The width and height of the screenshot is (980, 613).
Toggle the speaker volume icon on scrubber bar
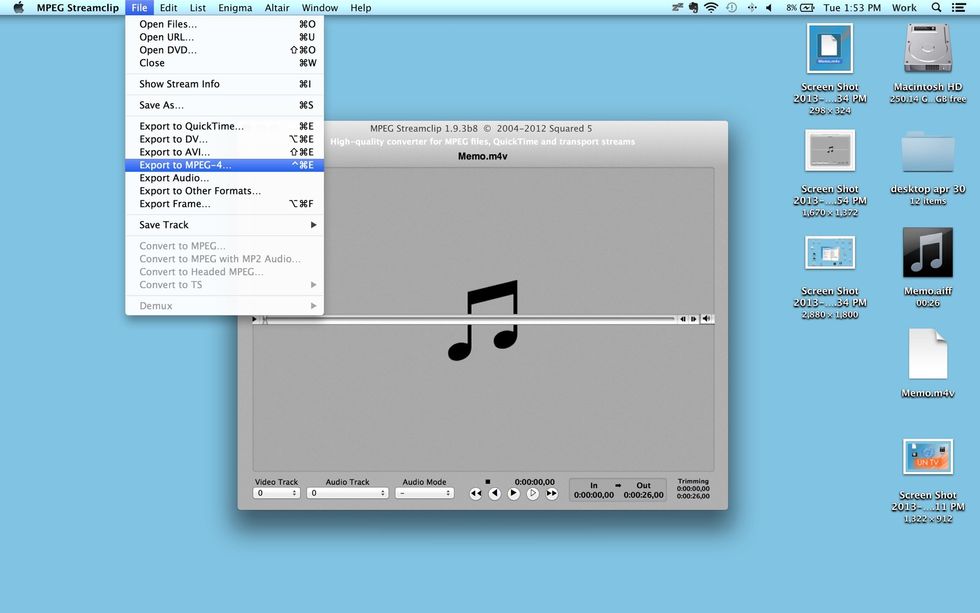point(706,319)
